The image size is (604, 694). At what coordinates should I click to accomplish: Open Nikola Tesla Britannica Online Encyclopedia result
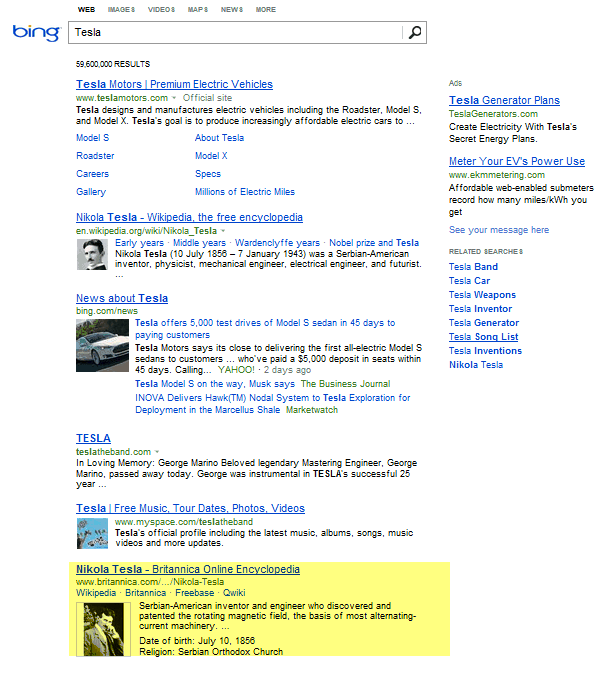pyautogui.click(x=188, y=569)
